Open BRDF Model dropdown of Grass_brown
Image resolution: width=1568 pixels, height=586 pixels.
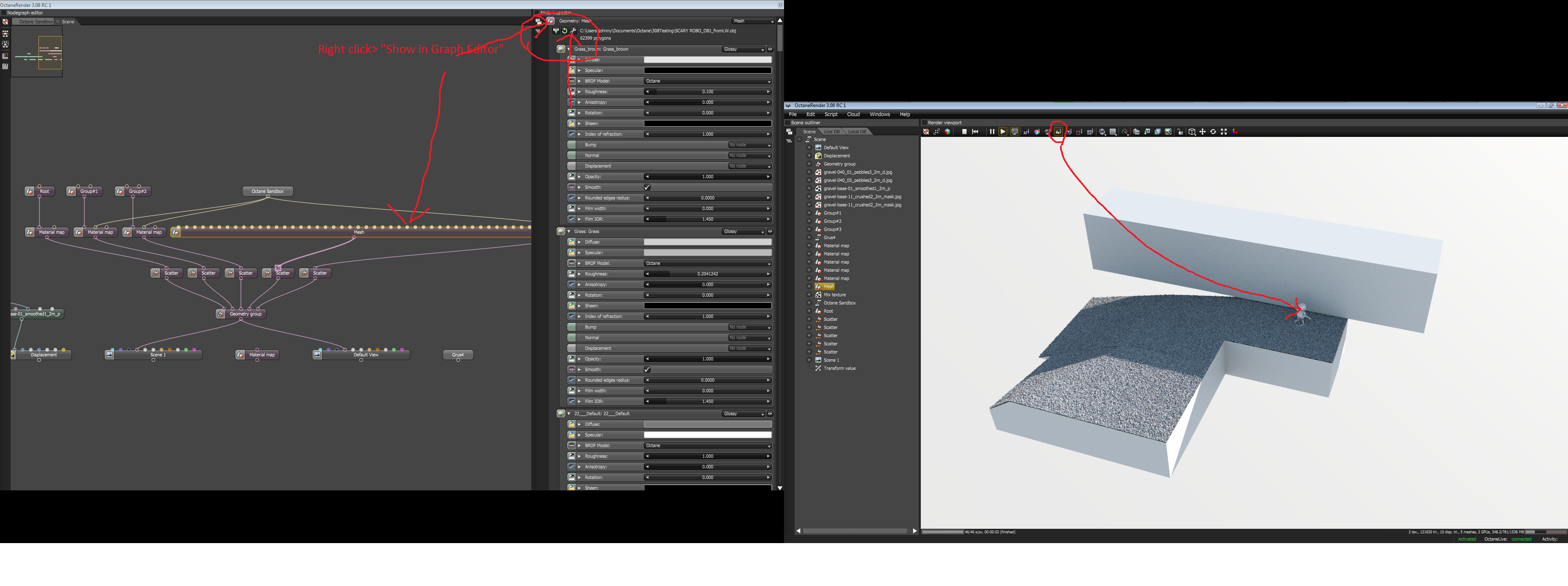707,81
